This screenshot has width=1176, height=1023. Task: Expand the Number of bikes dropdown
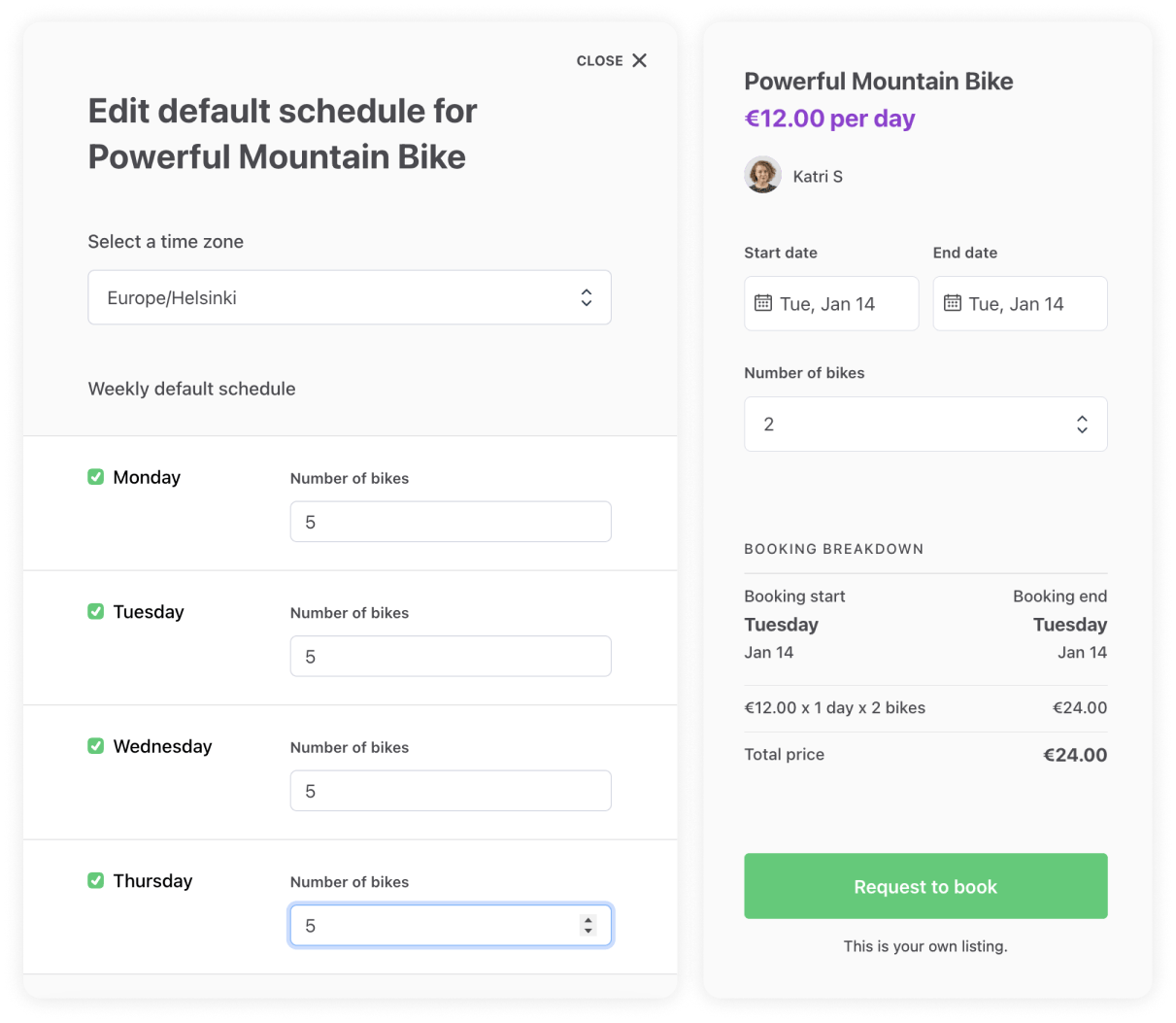(925, 424)
